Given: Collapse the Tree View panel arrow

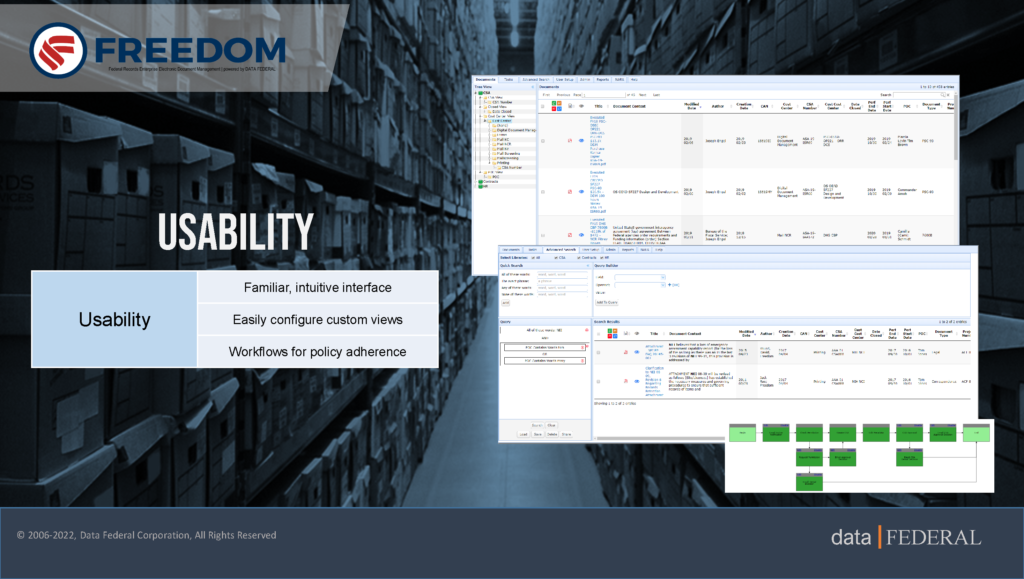Looking at the screenshot, I should pos(533,87).
